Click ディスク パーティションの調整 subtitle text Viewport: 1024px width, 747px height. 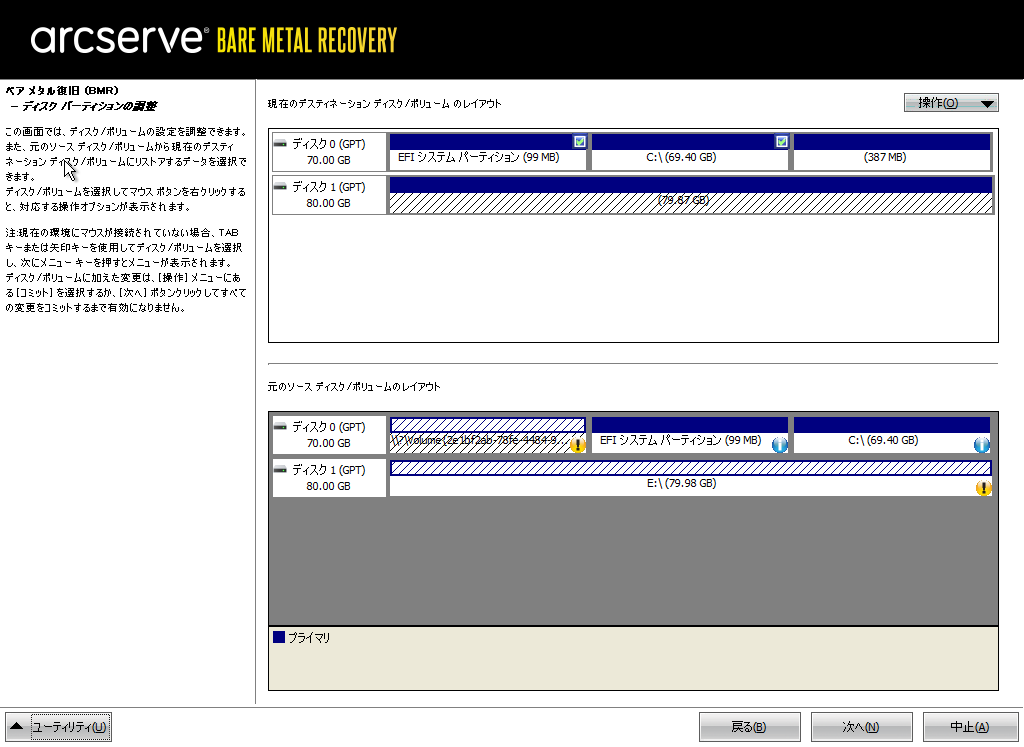tap(89, 106)
